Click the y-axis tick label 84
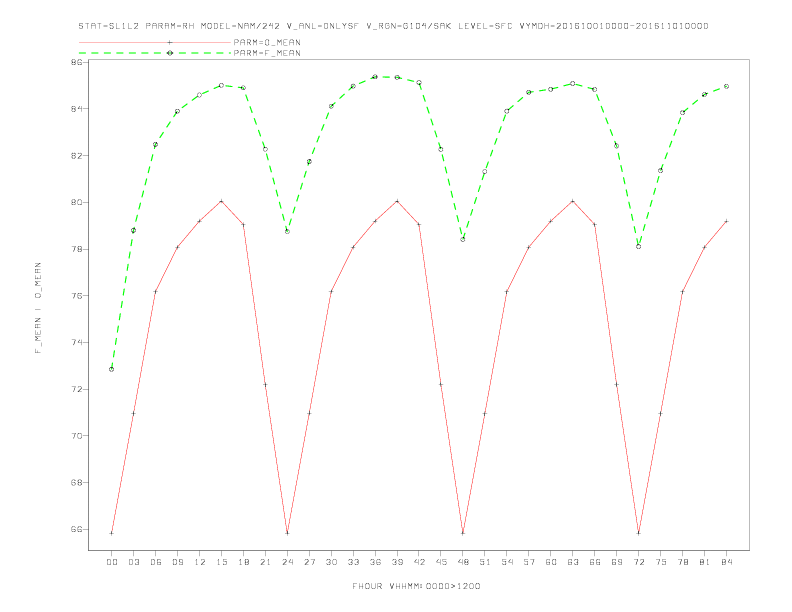 coord(77,109)
